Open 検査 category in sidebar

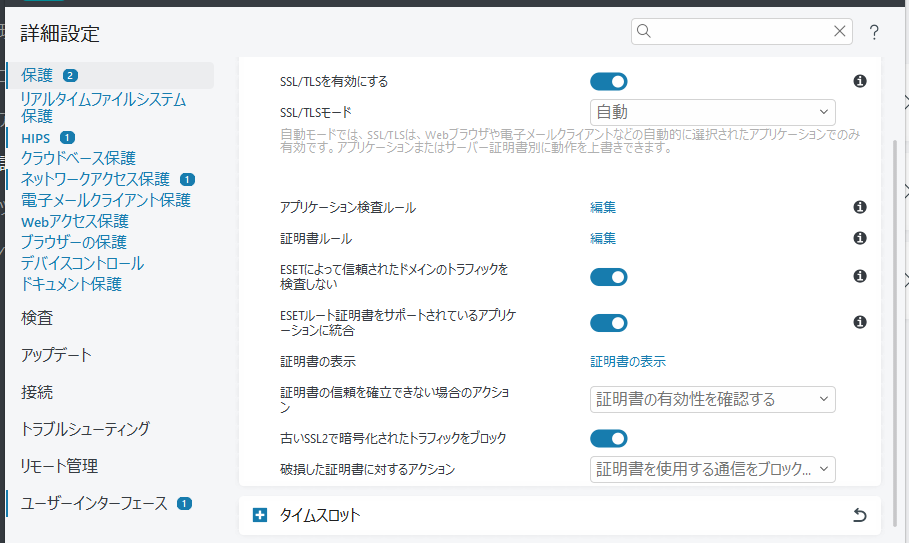pyautogui.click(x=37, y=318)
